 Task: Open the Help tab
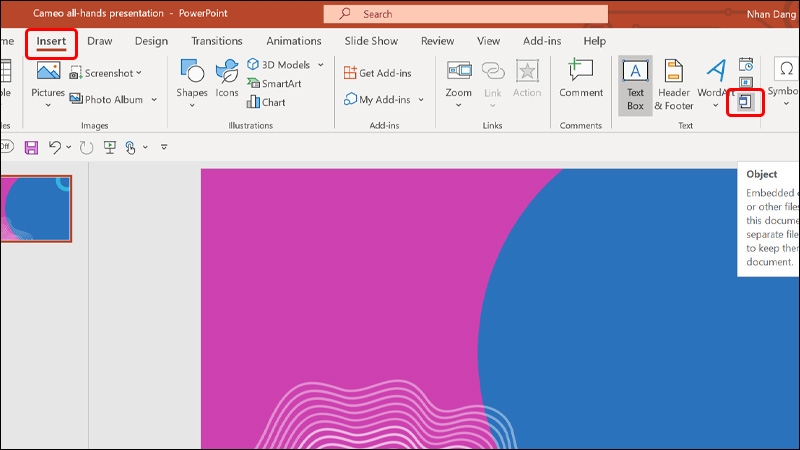(x=594, y=41)
